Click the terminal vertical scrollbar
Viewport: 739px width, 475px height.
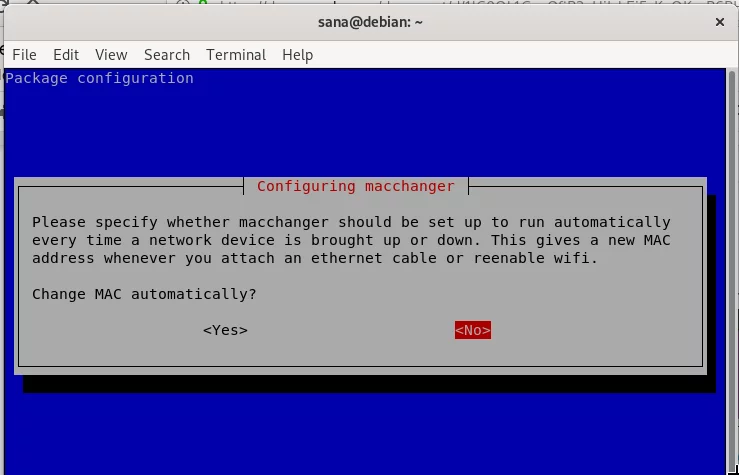pyautogui.click(x=731, y=271)
